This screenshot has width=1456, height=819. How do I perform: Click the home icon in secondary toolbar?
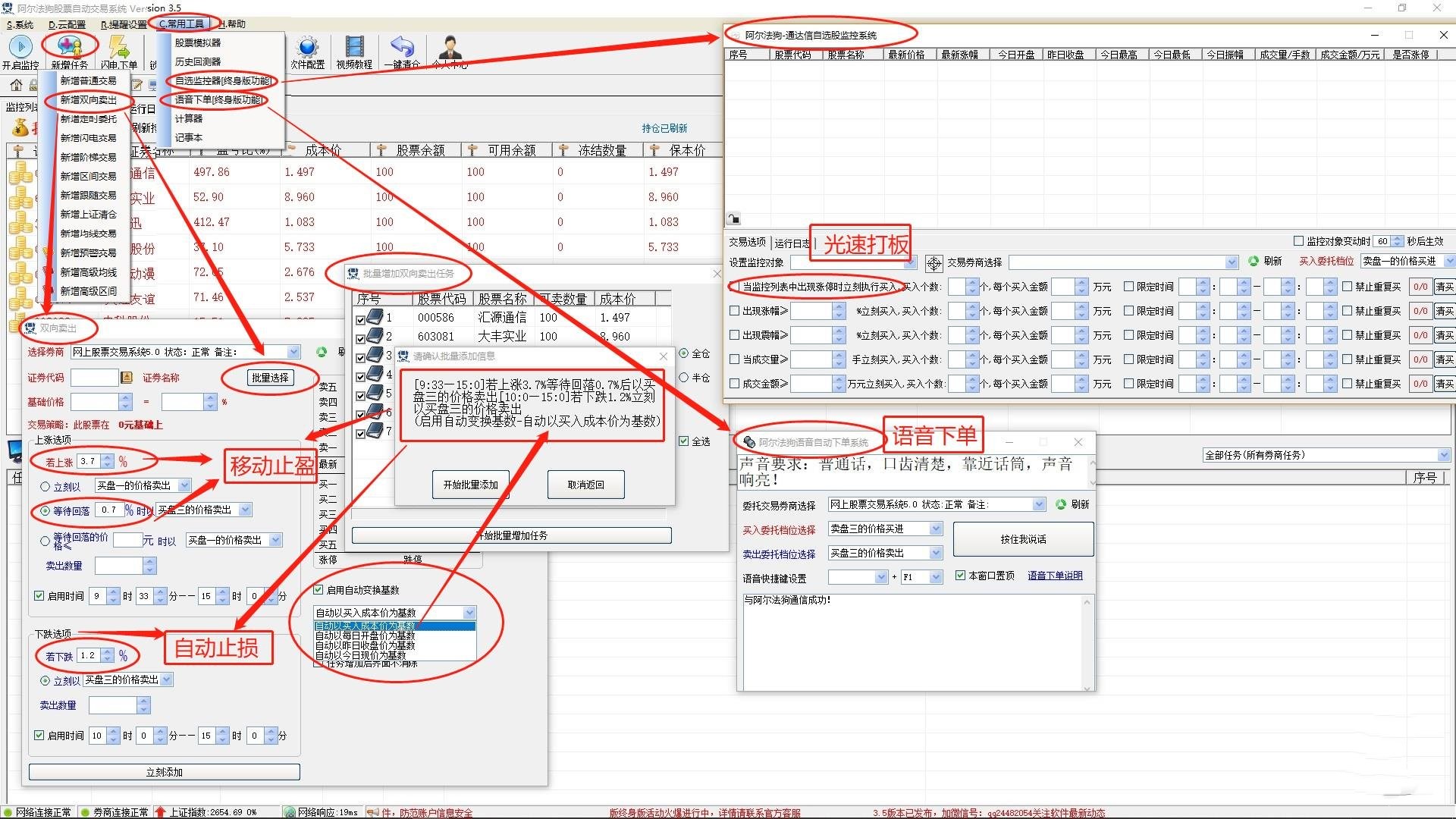pos(16,85)
